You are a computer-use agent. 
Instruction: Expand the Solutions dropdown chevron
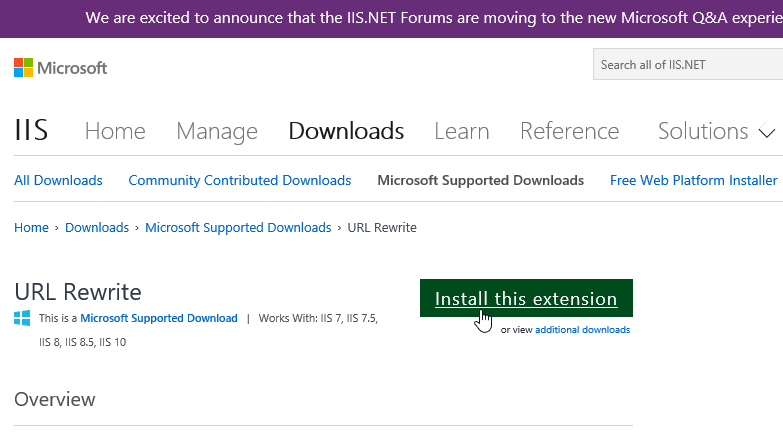767,132
